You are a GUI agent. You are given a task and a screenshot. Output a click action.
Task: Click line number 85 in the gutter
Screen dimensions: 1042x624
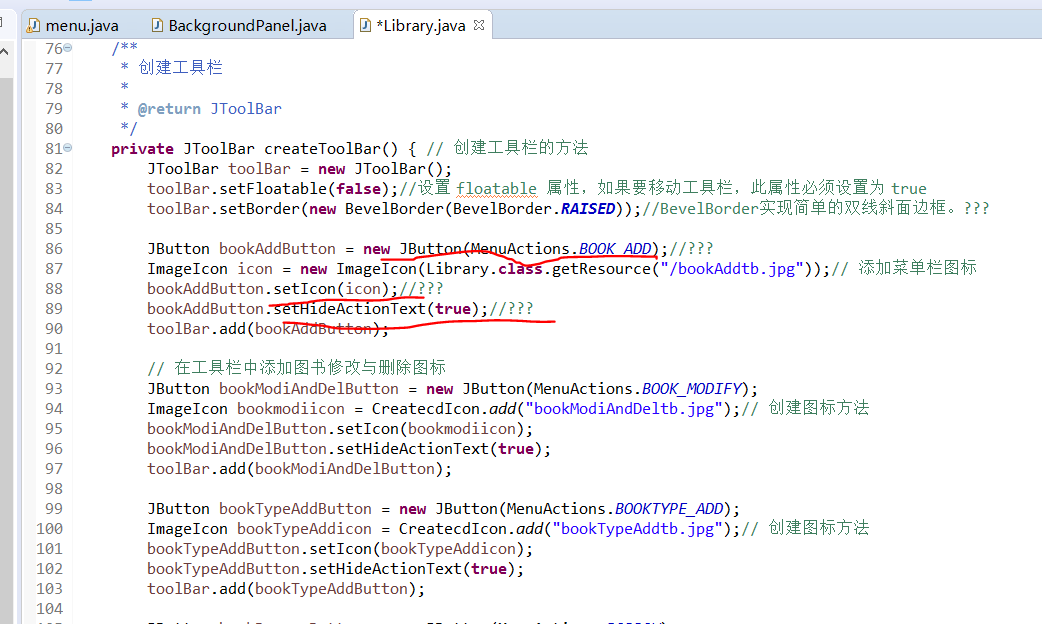tap(54, 229)
